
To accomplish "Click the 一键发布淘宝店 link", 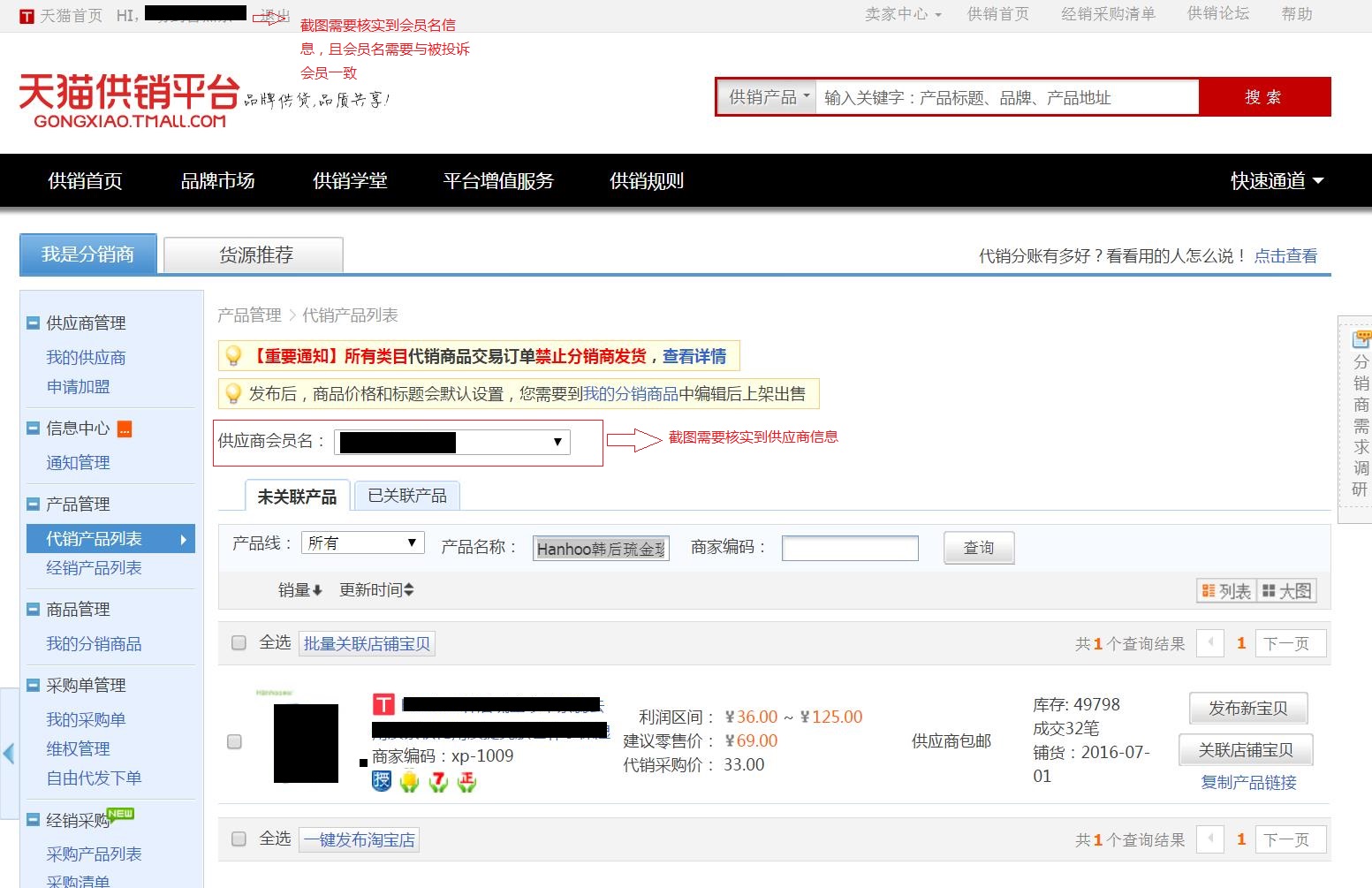I will tap(360, 839).
